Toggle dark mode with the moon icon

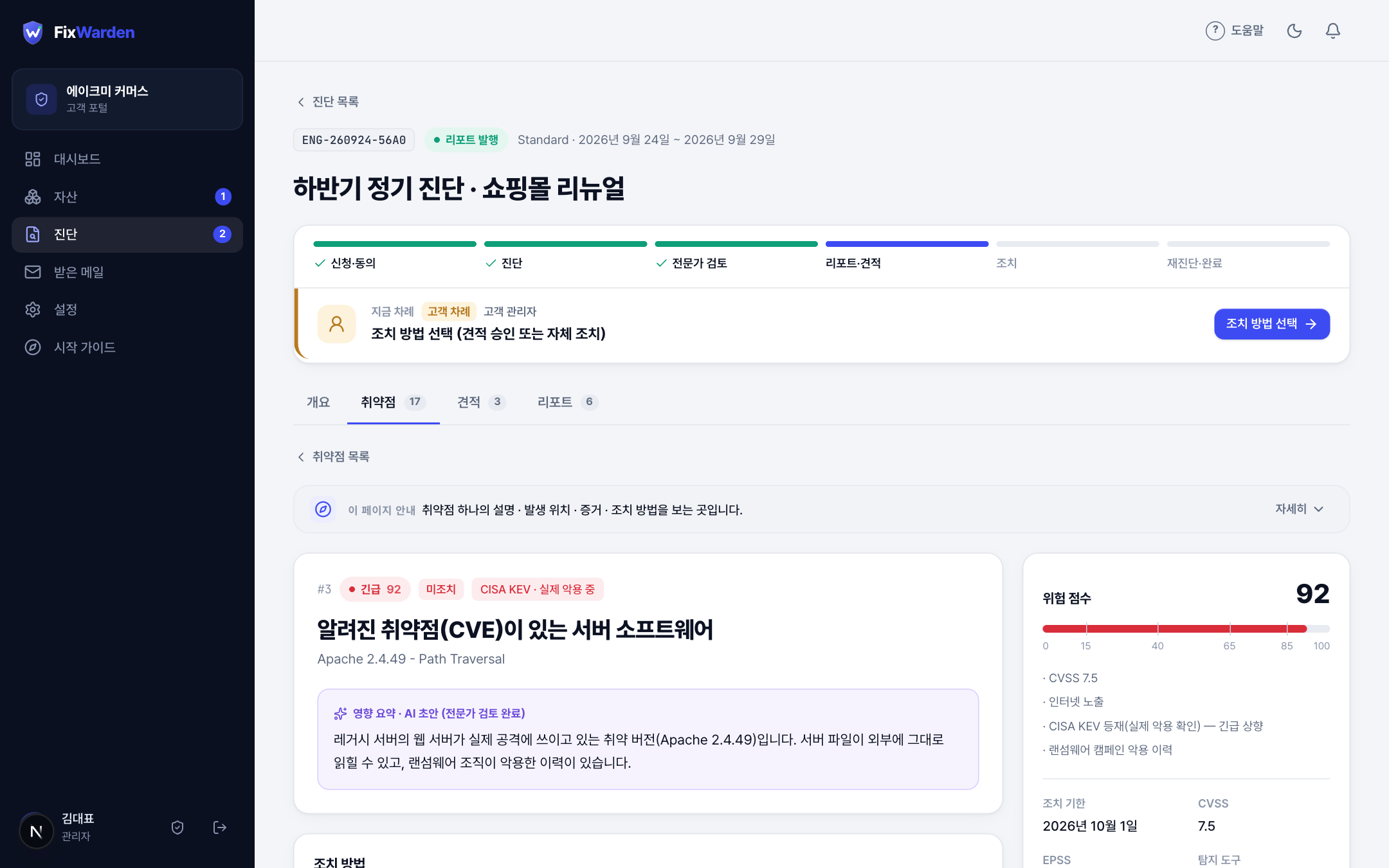1294,31
